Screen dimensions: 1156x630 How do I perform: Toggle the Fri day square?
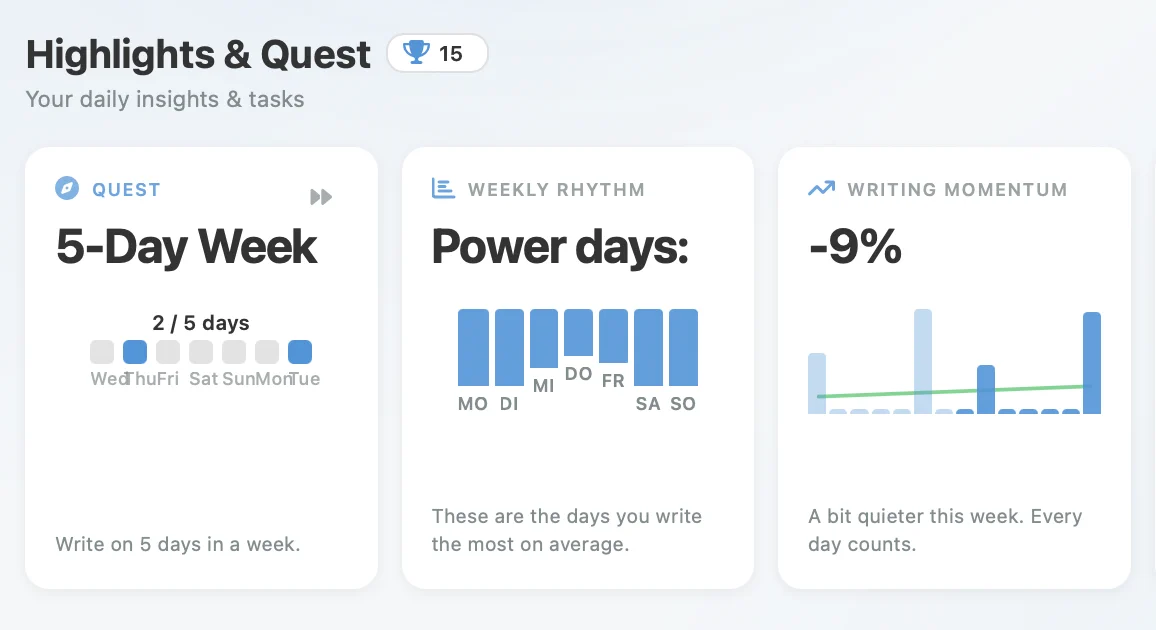pyautogui.click(x=167, y=351)
